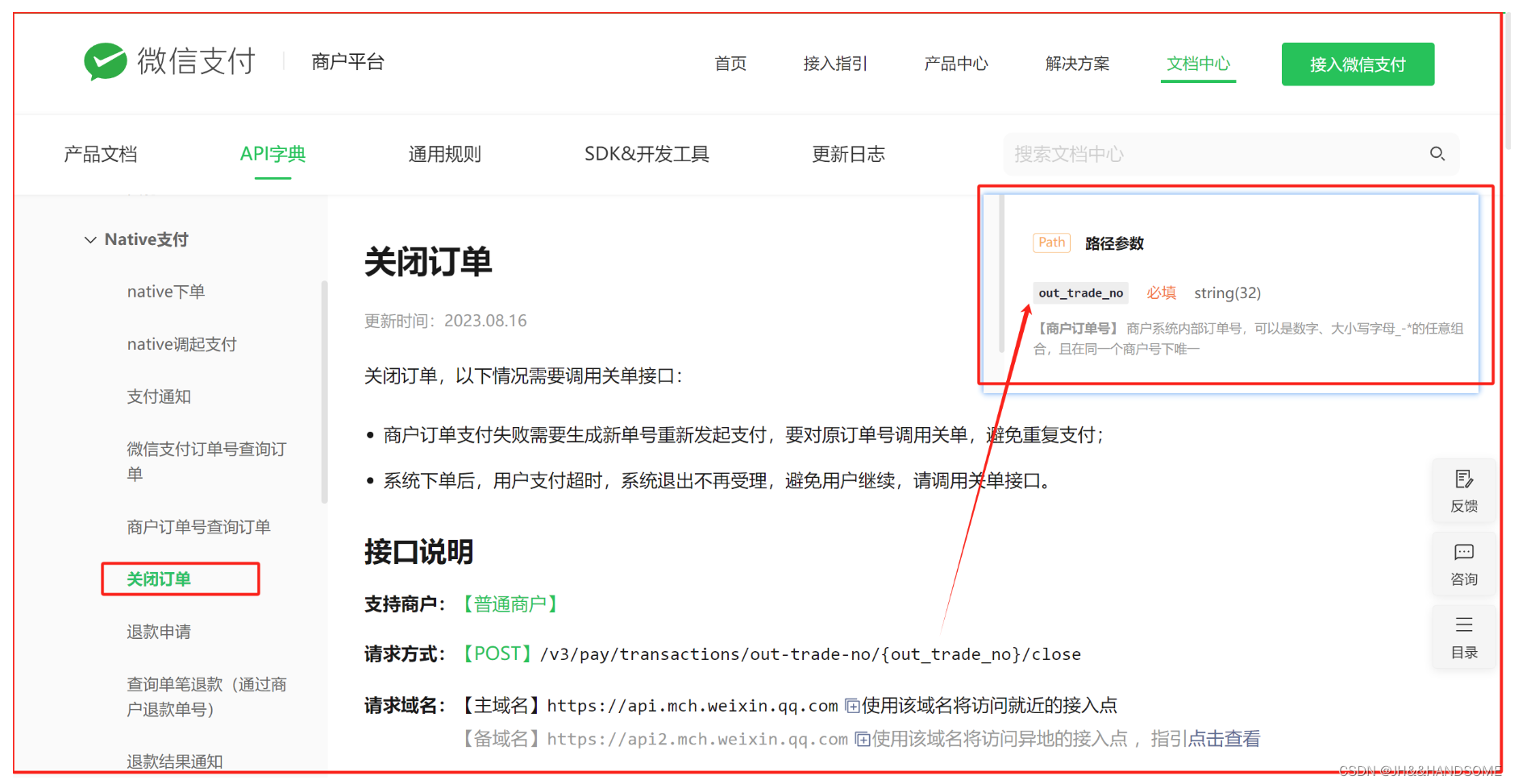Viewport: 1514px width, 784px height.
Task: Switch to the SDK&开发工具 tab
Action: [647, 154]
